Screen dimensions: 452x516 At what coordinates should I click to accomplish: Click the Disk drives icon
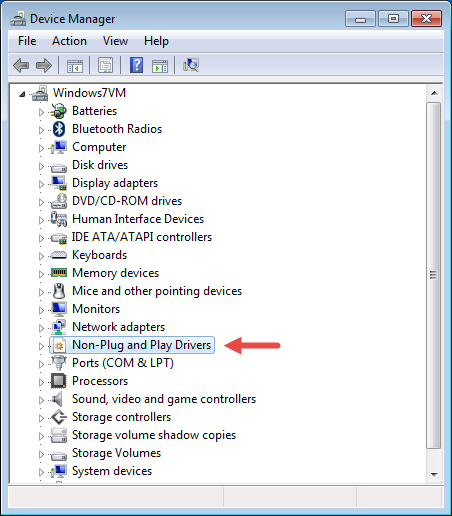pos(59,167)
